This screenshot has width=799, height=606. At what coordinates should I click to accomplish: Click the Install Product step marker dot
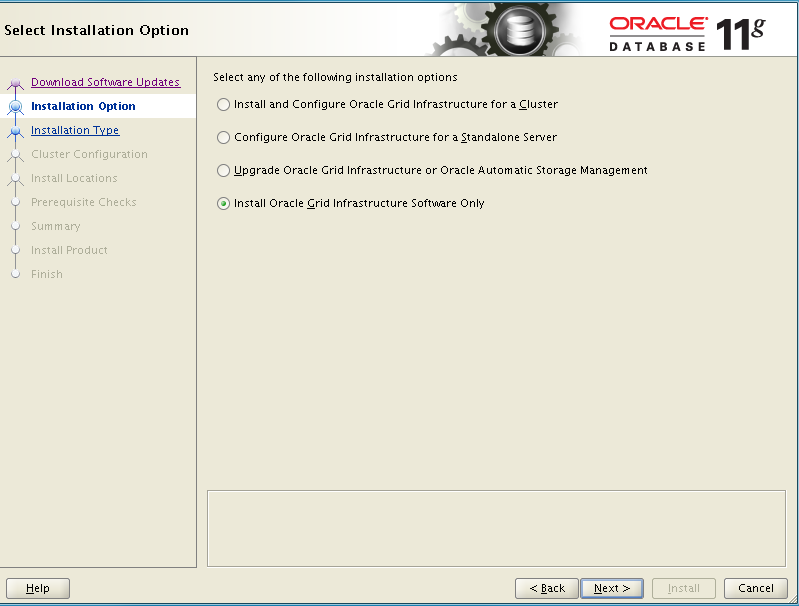click(15, 250)
